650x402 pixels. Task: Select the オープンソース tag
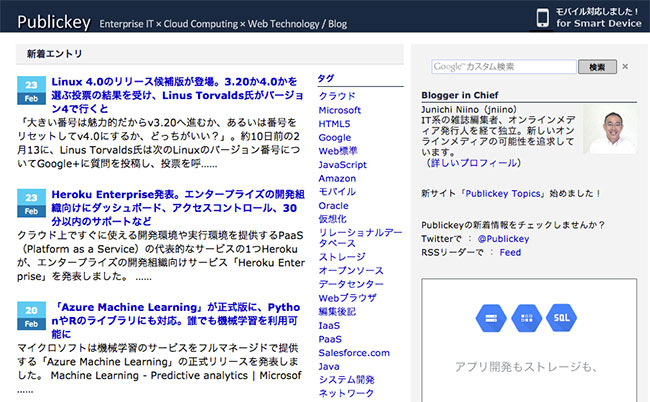351,271
